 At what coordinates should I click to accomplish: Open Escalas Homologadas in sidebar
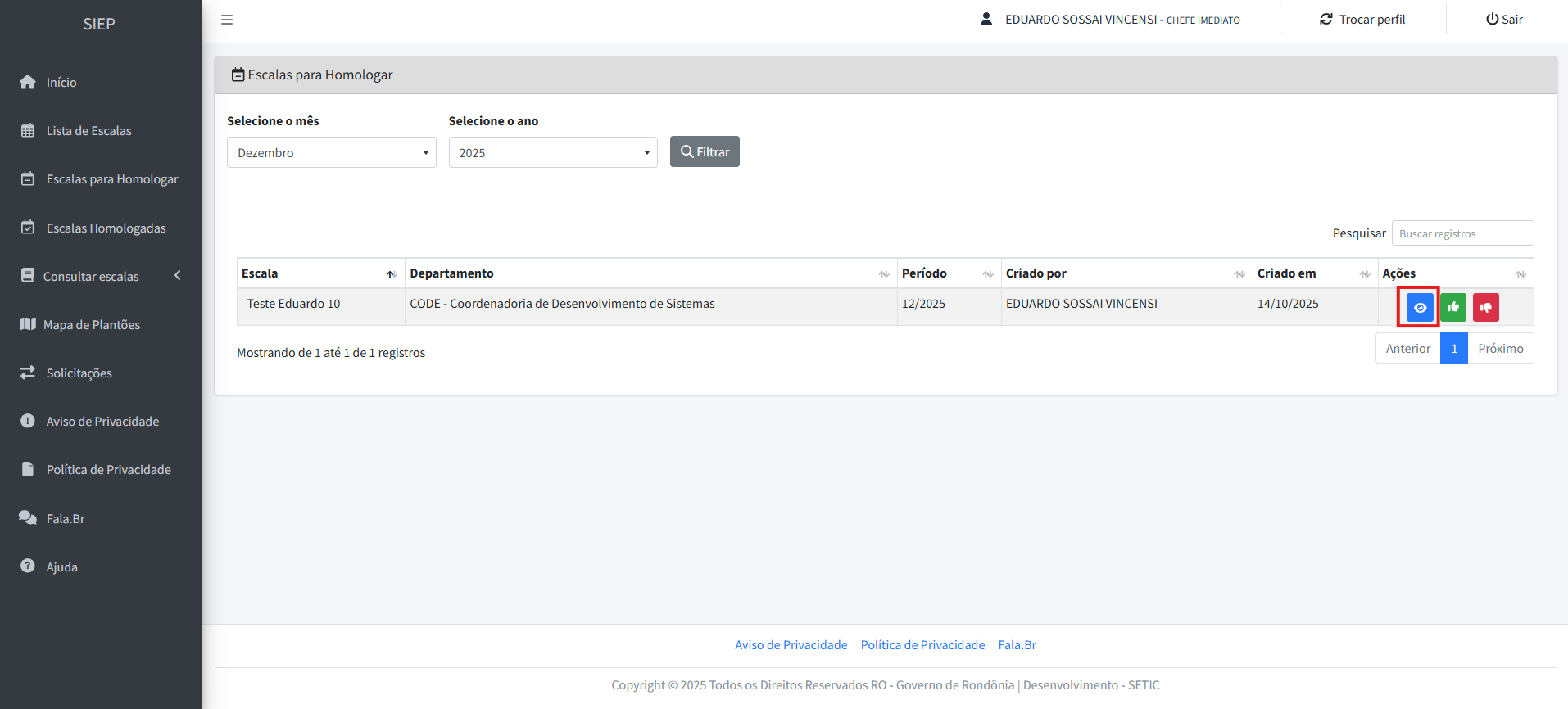(106, 228)
